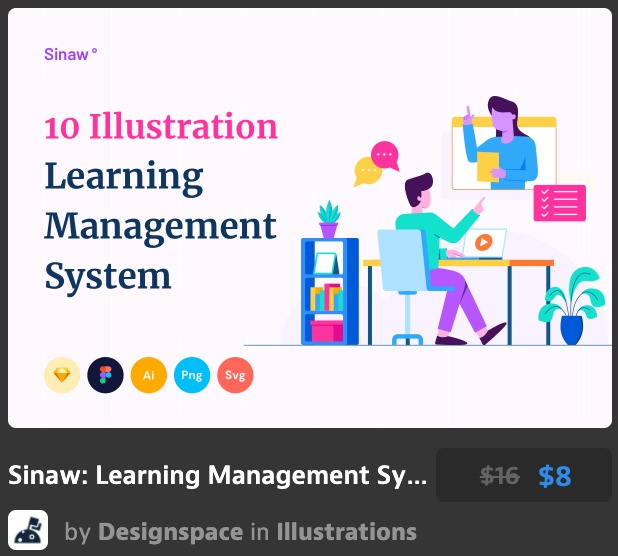Click the blue bookshelf illustration

tap(329, 291)
